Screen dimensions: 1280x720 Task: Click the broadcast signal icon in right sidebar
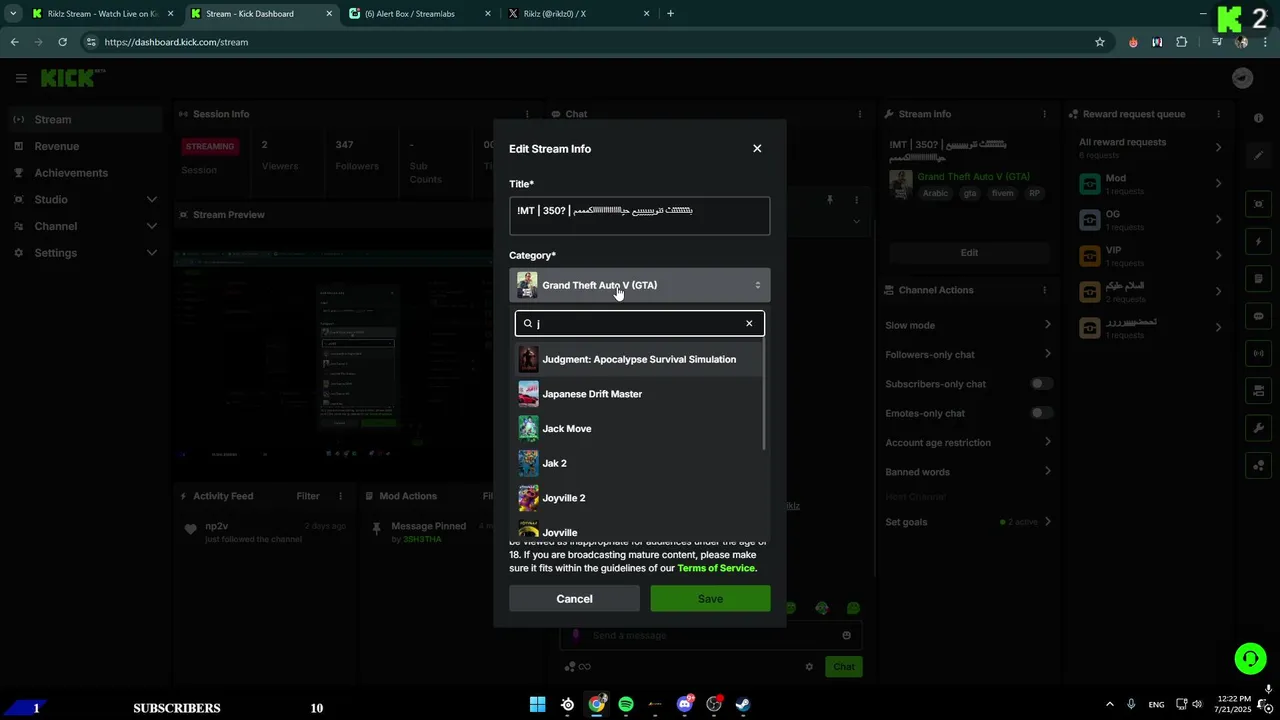[1258, 353]
